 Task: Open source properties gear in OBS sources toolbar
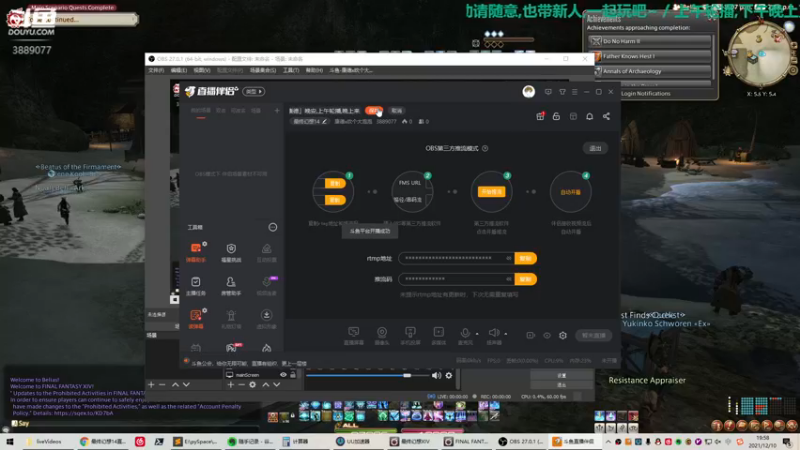coord(253,385)
